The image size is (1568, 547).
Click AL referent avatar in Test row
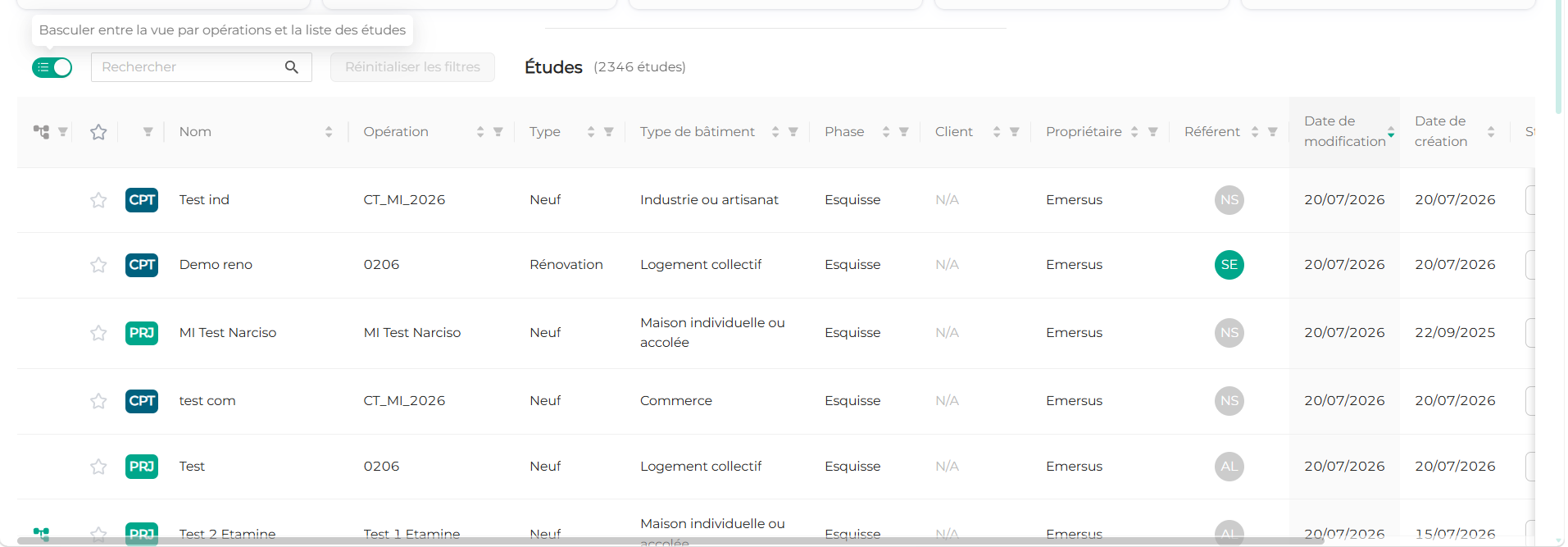point(1229,467)
